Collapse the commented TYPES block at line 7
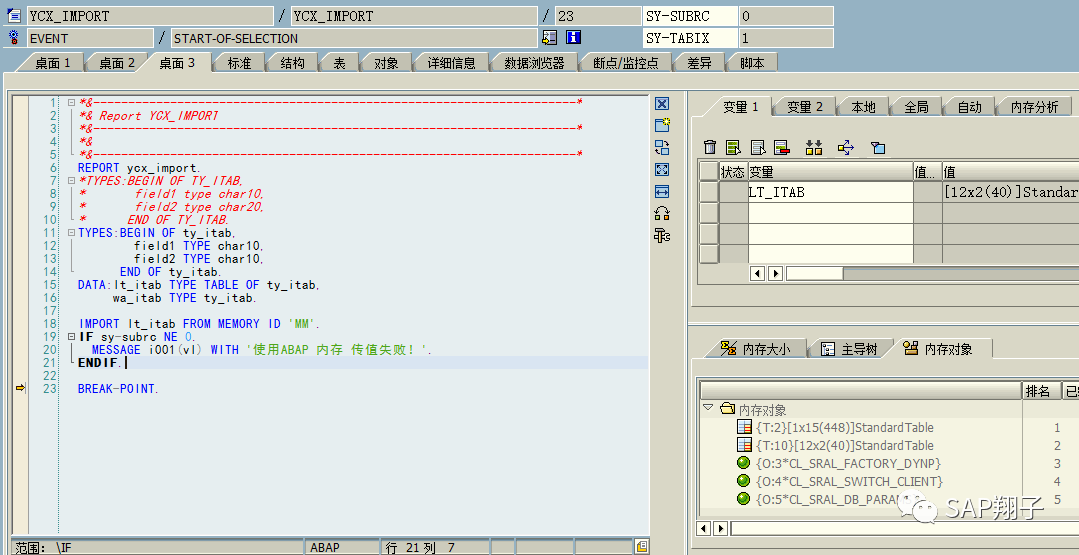The height and width of the screenshot is (555, 1079). tap(71, 181)
